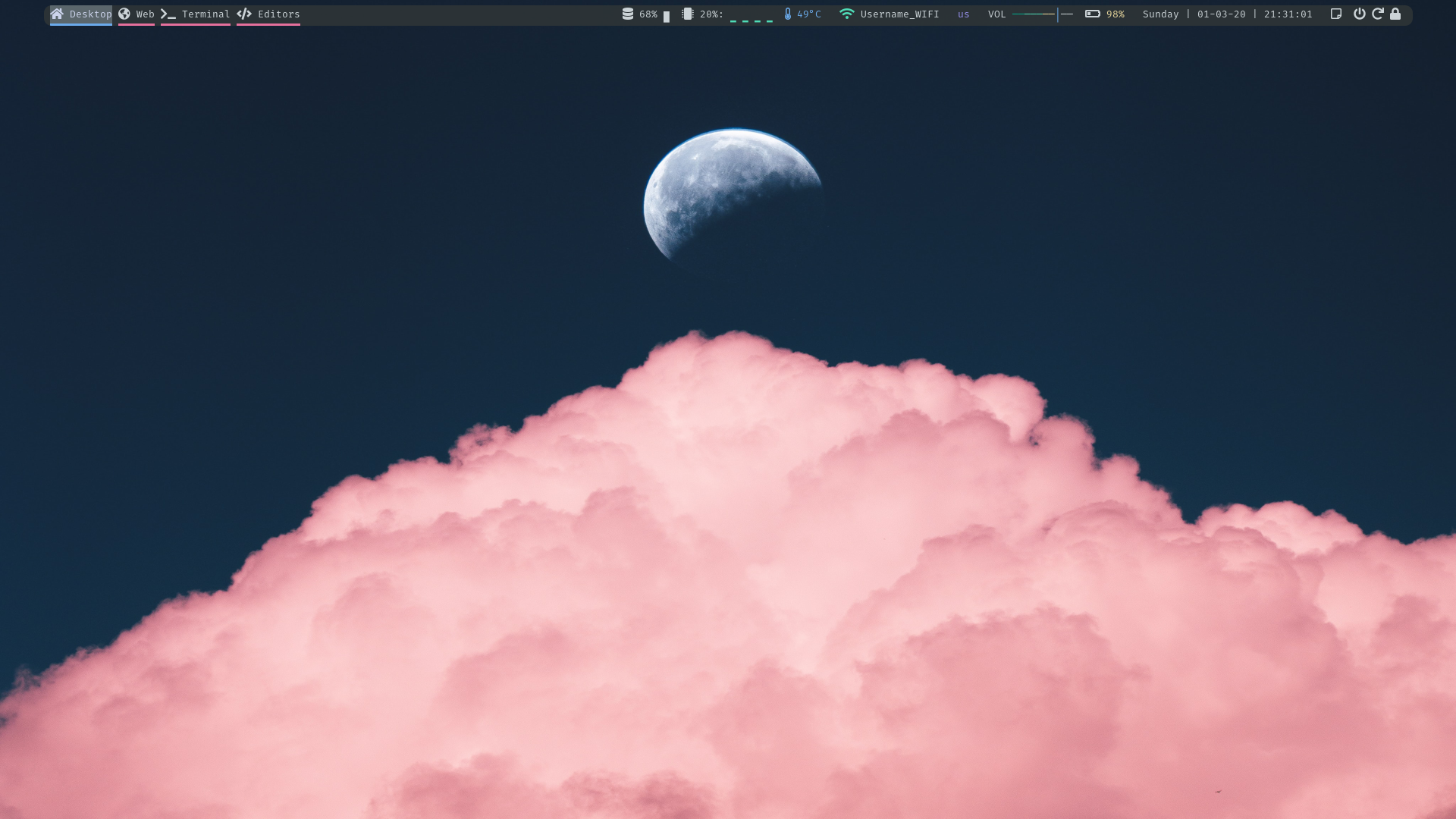Go to the Editors workspace
Image resolution: width=1456 pixels, height=819 pixels.
[278, 14]
